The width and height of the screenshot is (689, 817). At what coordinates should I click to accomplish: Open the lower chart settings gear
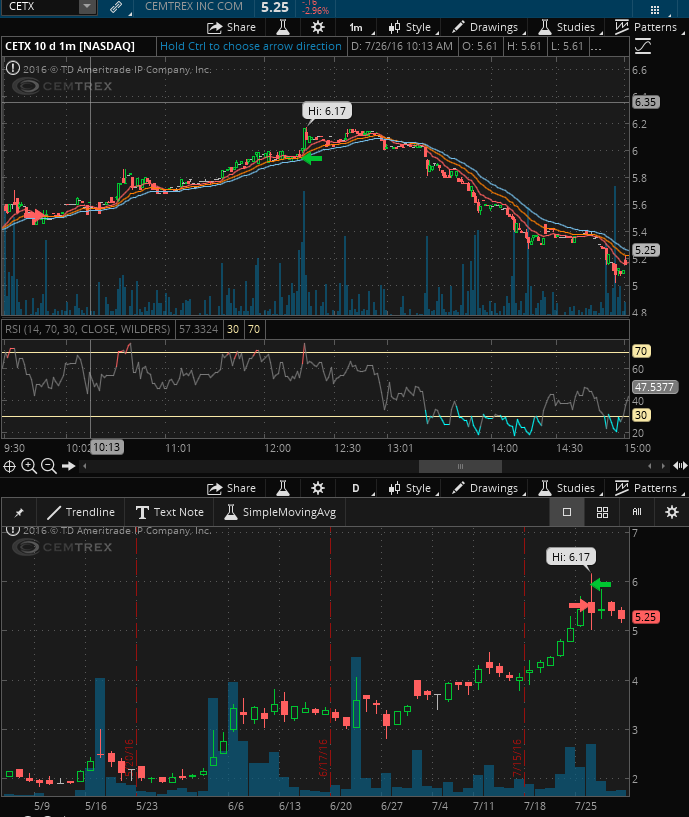click(318, 488)
